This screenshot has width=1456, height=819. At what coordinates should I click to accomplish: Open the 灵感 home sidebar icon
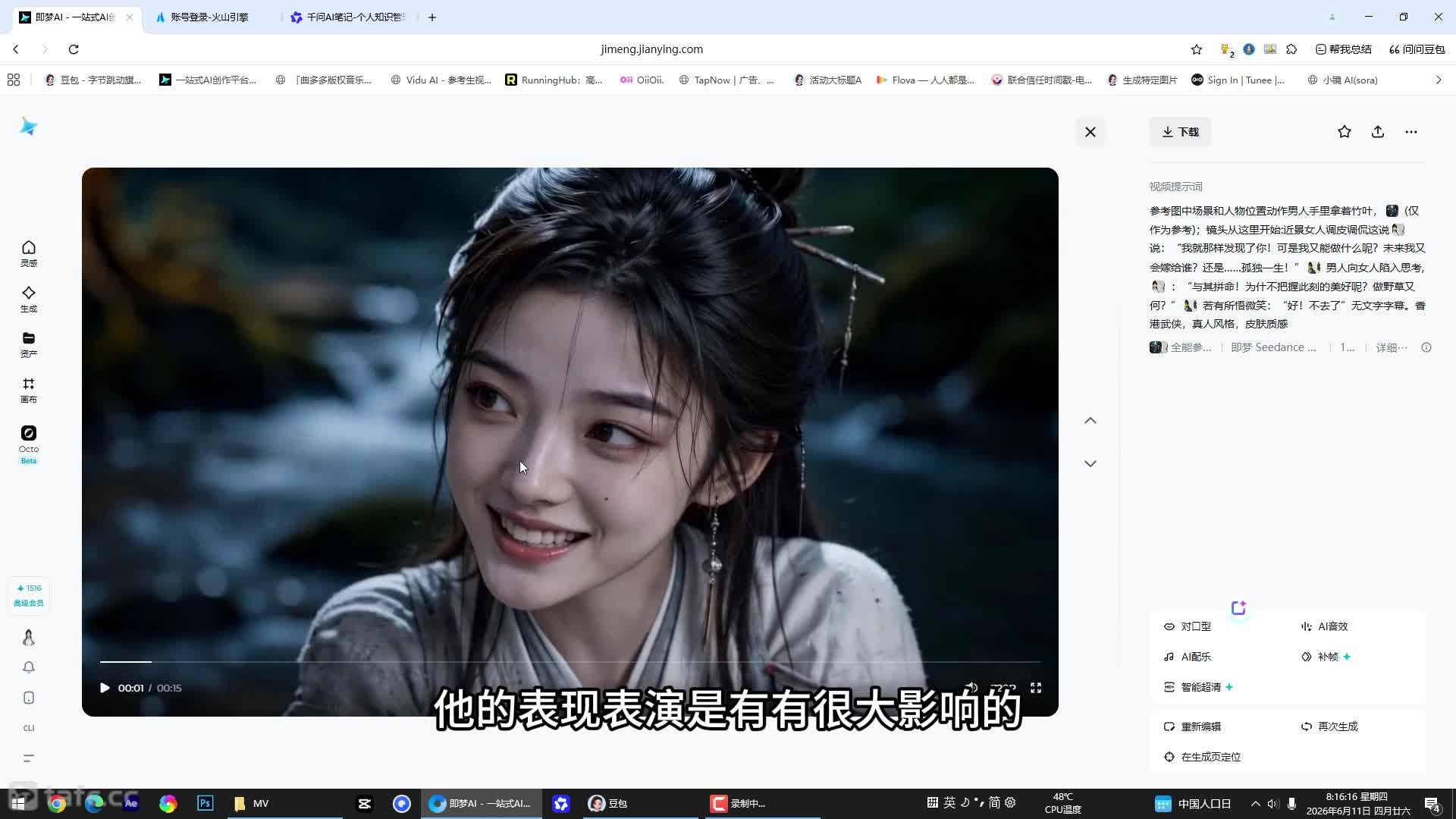coord(29,254)
